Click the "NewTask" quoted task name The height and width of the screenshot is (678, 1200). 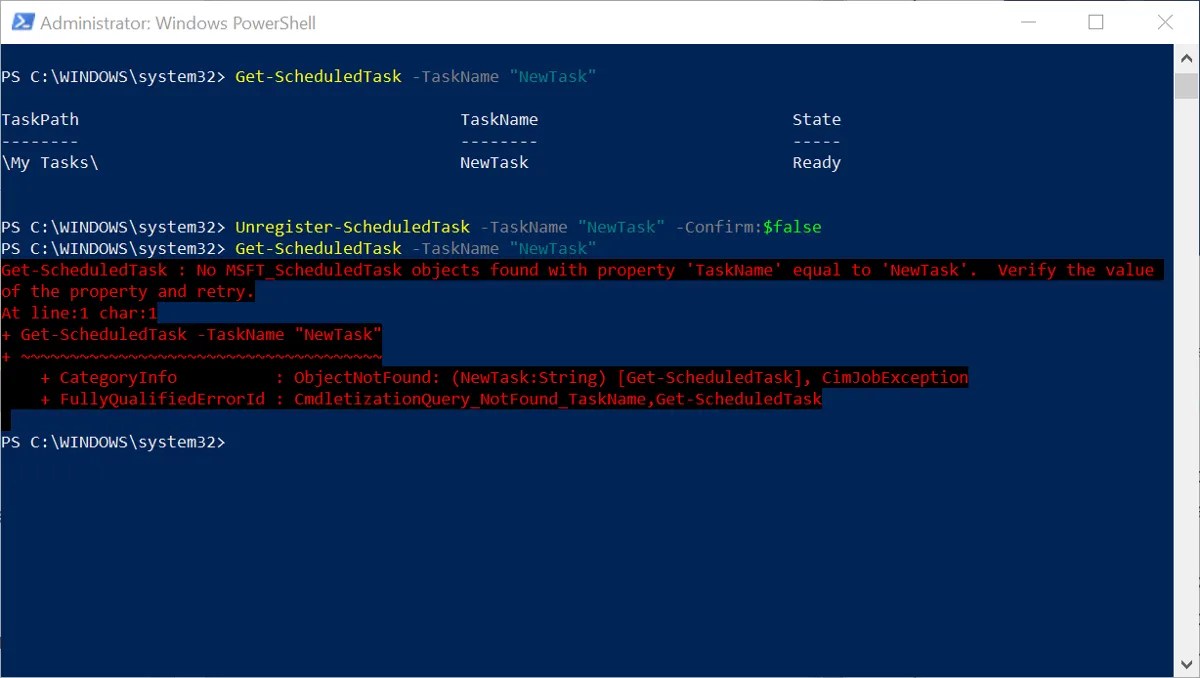tap(553, 76)
